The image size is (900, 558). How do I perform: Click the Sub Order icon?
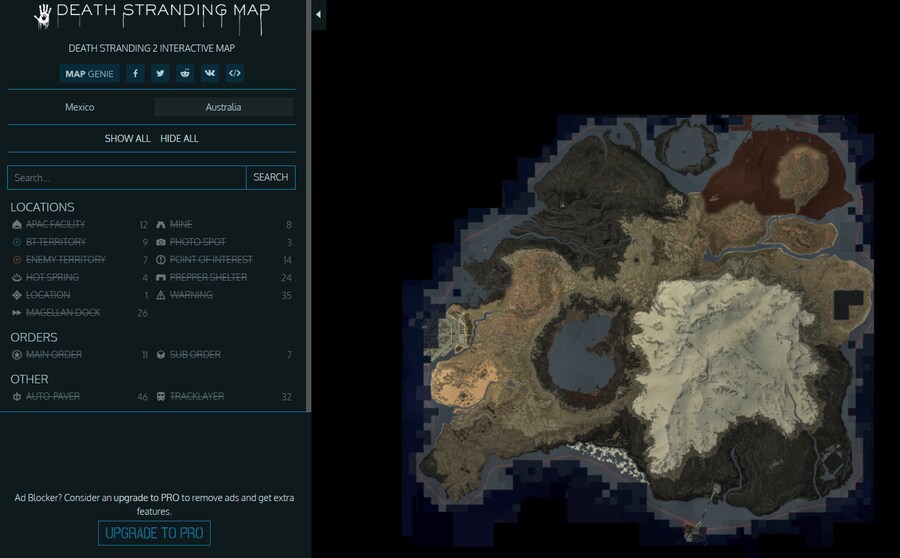pyautogui.click(x=161, y=355)
